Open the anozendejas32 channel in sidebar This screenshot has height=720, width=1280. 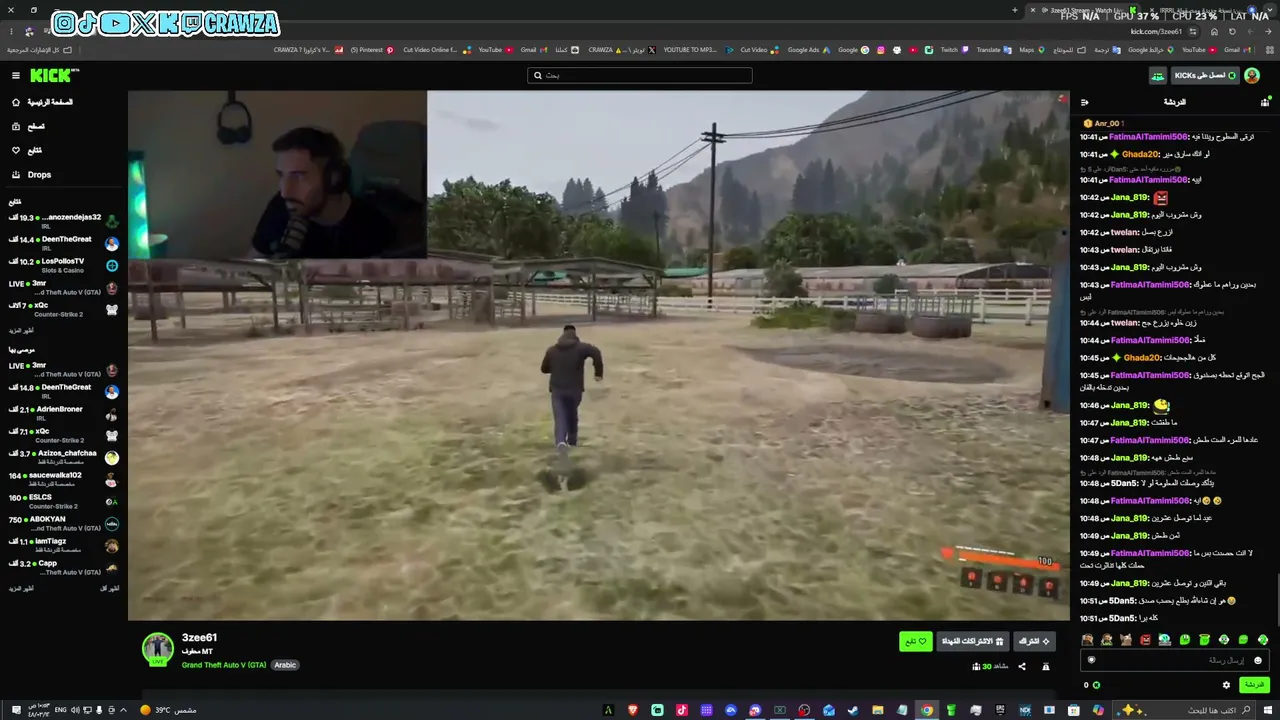pyautogui.click(x=64, y=221)
